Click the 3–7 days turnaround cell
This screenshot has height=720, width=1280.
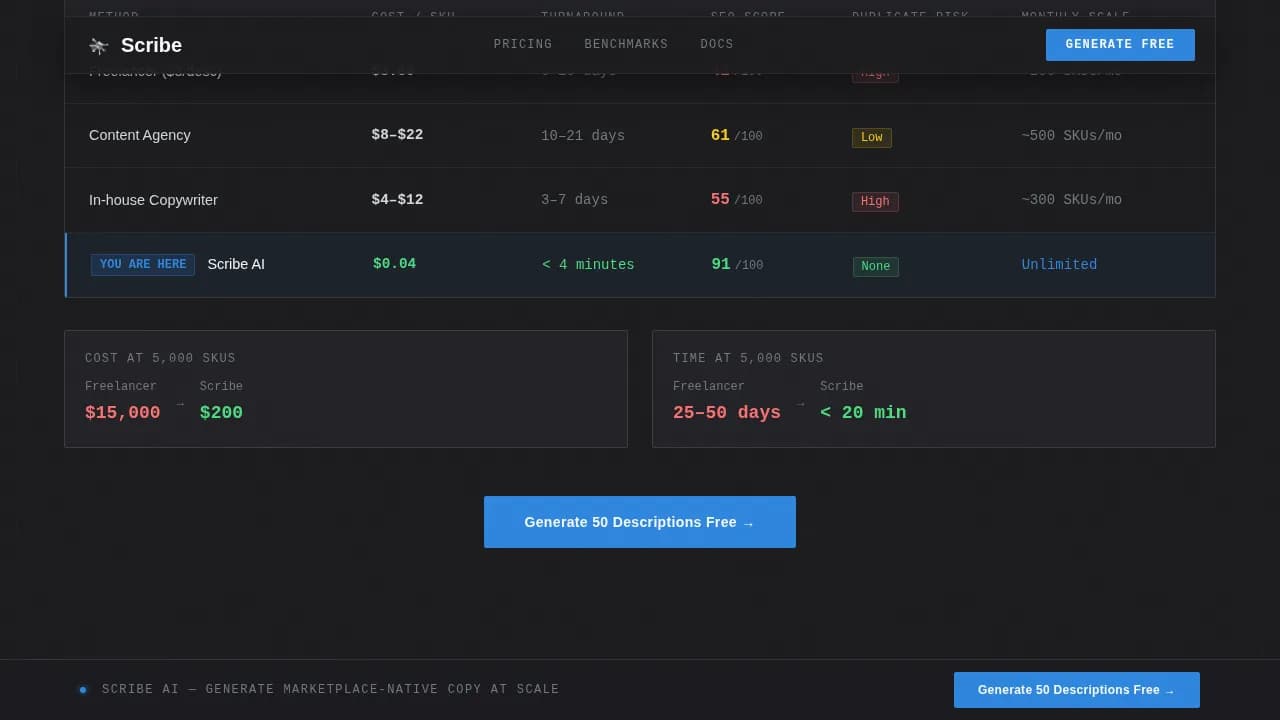coord(574,200)
